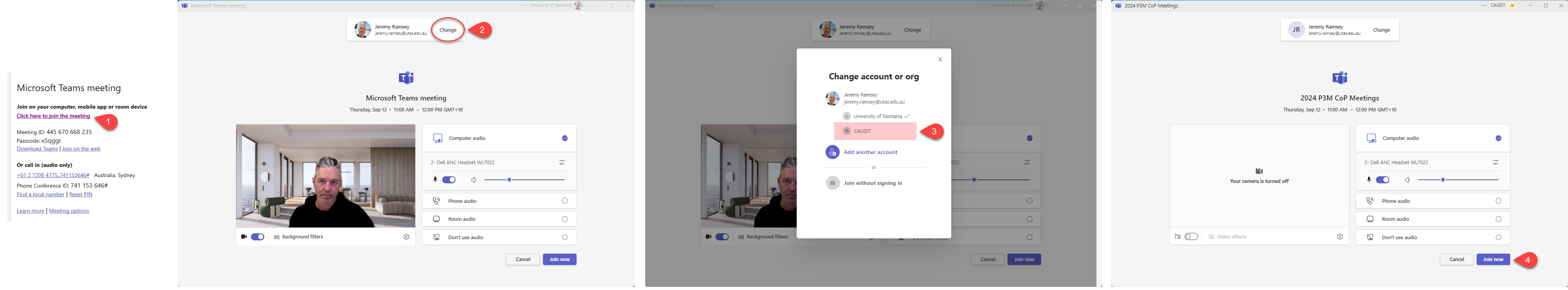Click the Computer audio icon in the Microsoft Teams meeting window
1568x290 pixels.
click(x=438, y=138)
